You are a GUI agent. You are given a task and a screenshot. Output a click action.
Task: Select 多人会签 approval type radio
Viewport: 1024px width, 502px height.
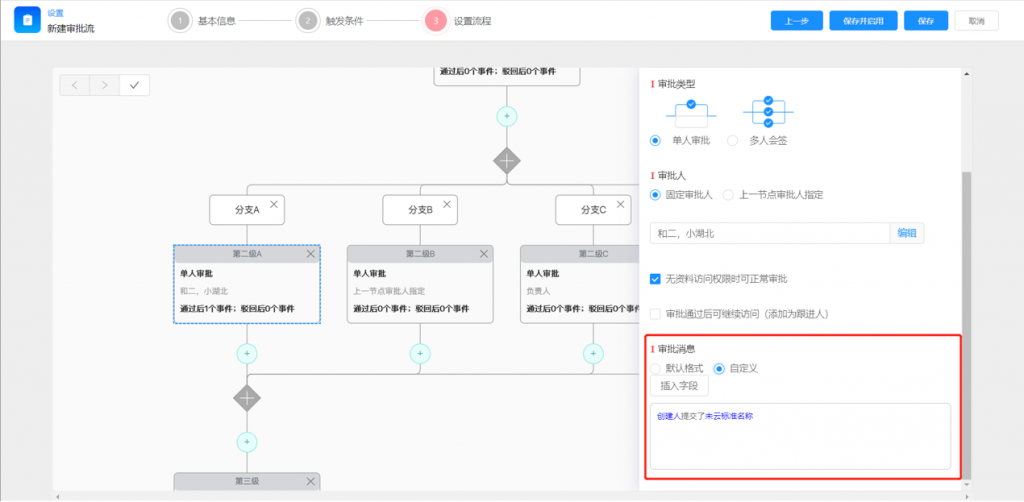[x=733, y=141]
